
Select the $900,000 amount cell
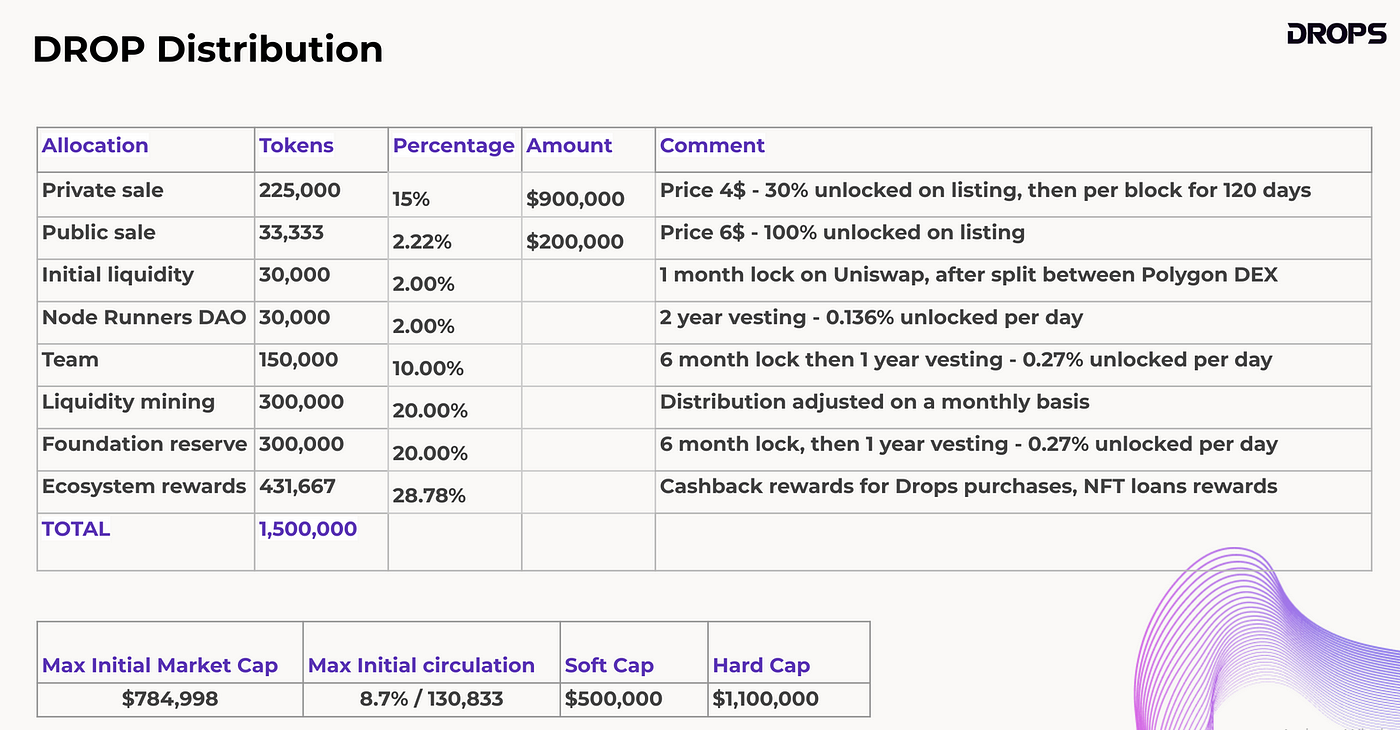coord(575,199)
